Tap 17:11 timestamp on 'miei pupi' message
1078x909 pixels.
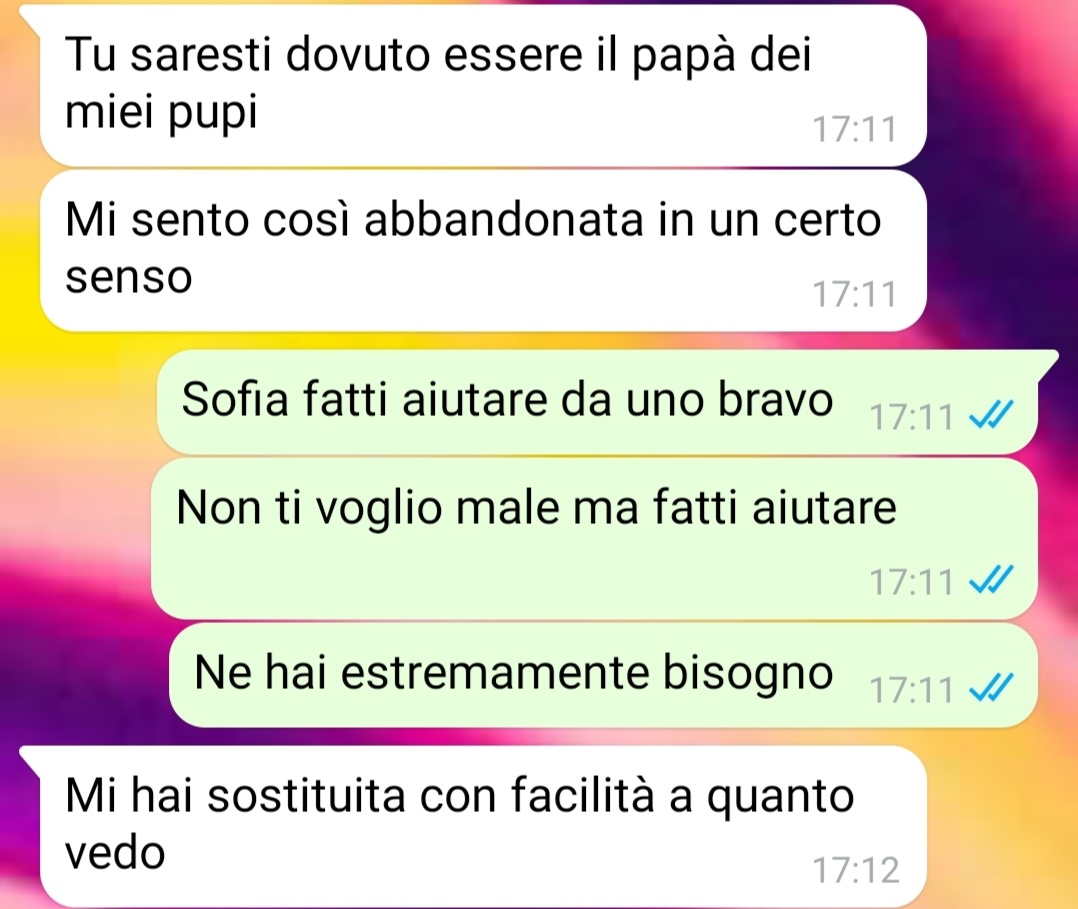click(x=855, y=129)
